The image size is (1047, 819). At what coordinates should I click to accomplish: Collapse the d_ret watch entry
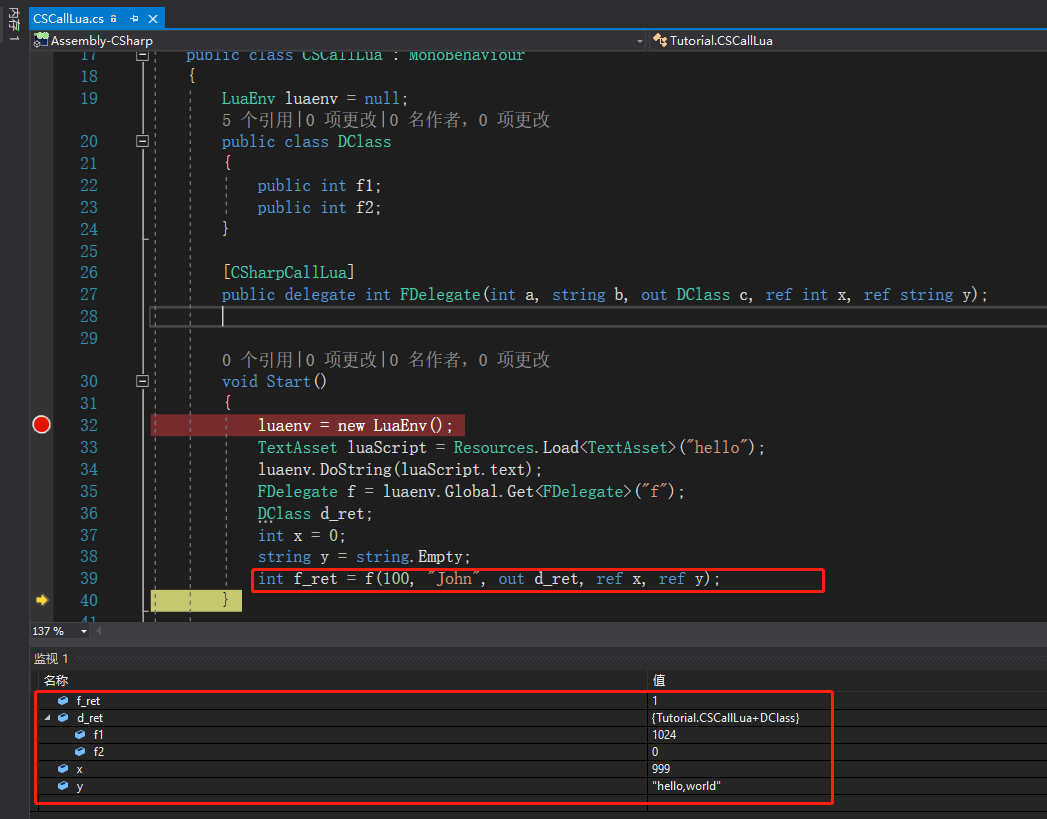(47, 718)
